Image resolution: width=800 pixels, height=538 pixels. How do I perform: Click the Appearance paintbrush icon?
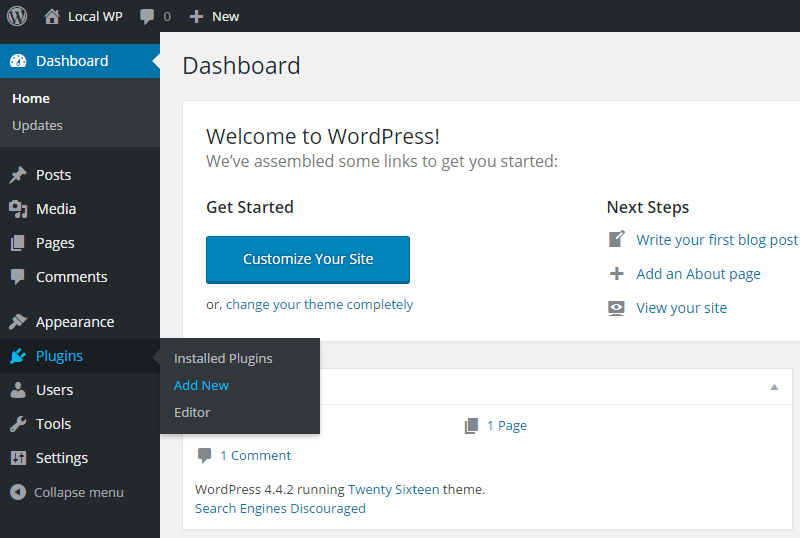18,322
